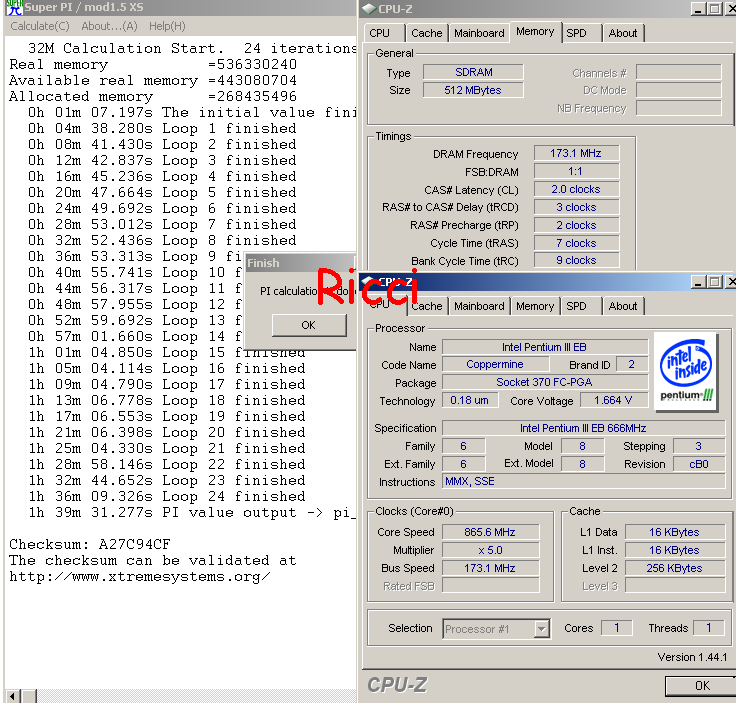Click the Bus Speed 173.1 MHz value
736x703 pixels.
coord(491,568)
